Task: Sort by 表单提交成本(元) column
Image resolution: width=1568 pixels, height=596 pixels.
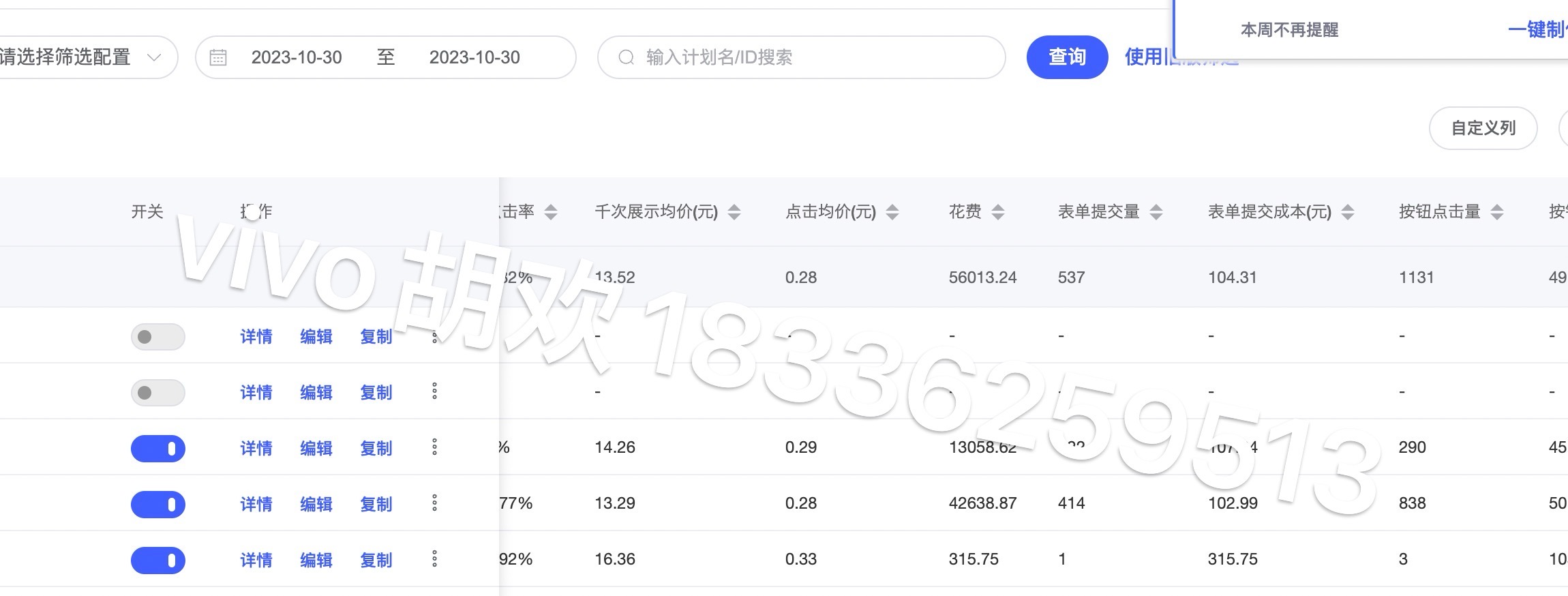Action: (x=1348, y=212)
